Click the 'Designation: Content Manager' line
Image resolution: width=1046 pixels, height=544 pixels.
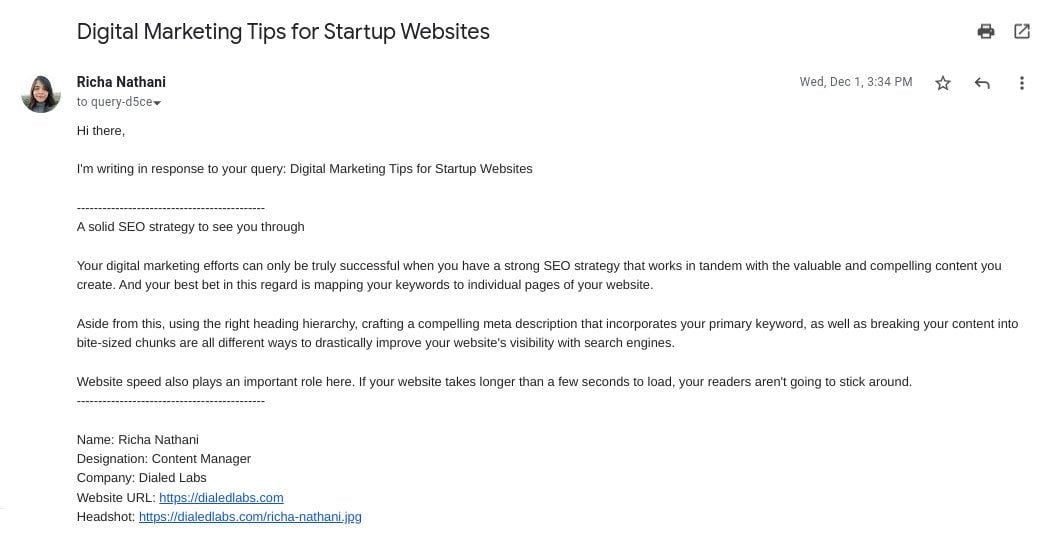[163, 459]
